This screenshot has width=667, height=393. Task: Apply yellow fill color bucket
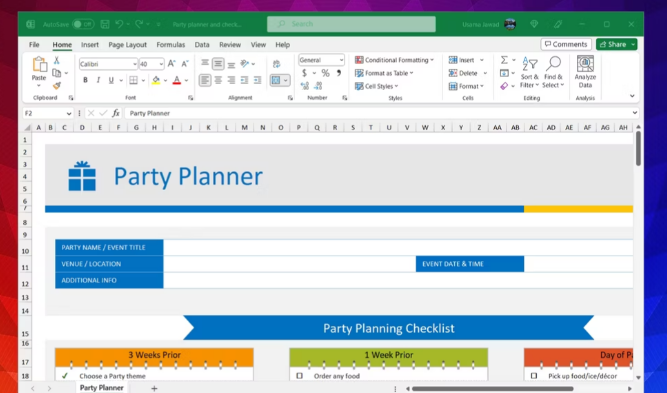click(156, 80)
